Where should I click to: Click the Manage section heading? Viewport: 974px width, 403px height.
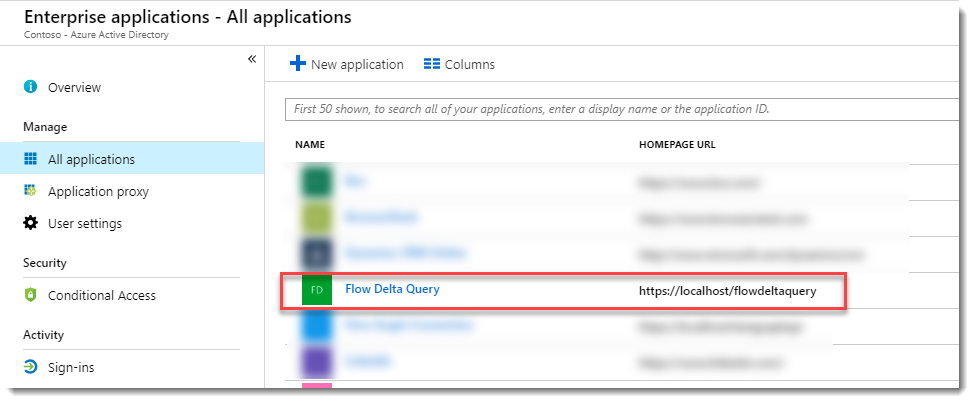point(45,127)
